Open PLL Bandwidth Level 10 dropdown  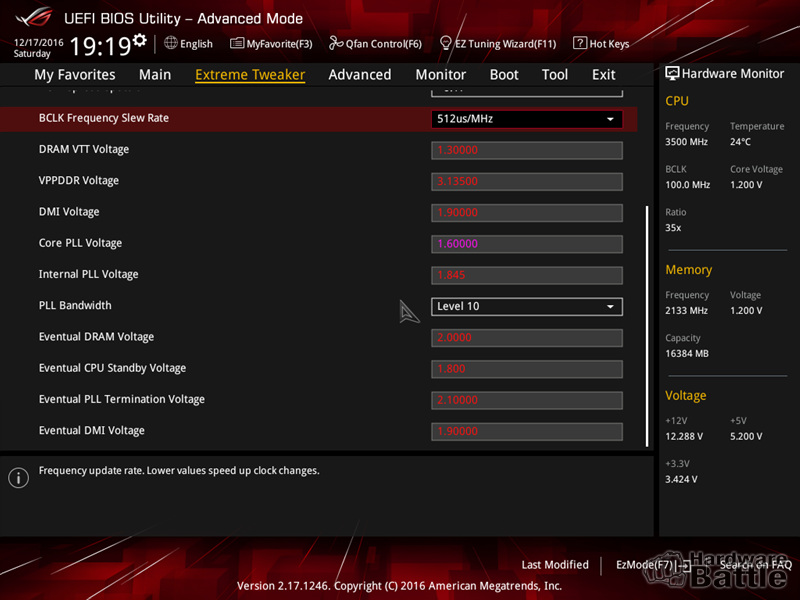point(527,307)
